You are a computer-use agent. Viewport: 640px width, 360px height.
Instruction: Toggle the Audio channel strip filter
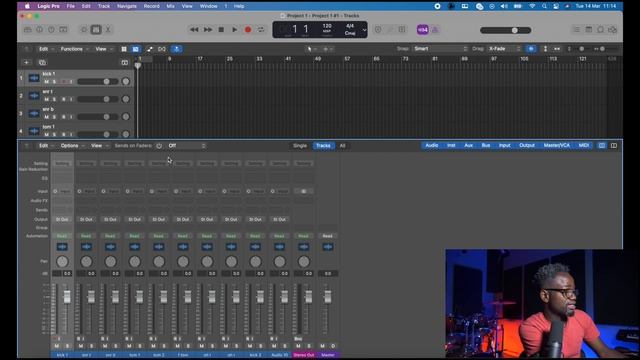431,145
